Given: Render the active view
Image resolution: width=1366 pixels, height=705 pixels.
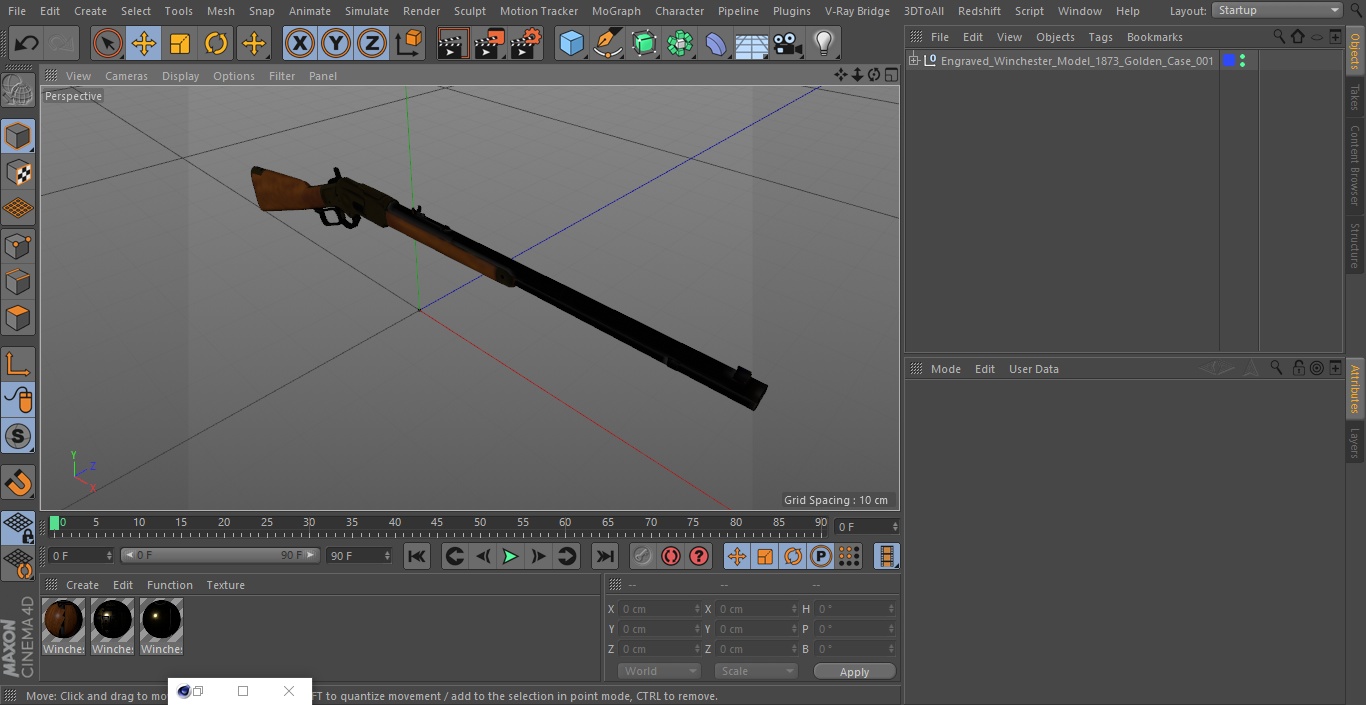Looking at the screenshot, I should 453,43.
